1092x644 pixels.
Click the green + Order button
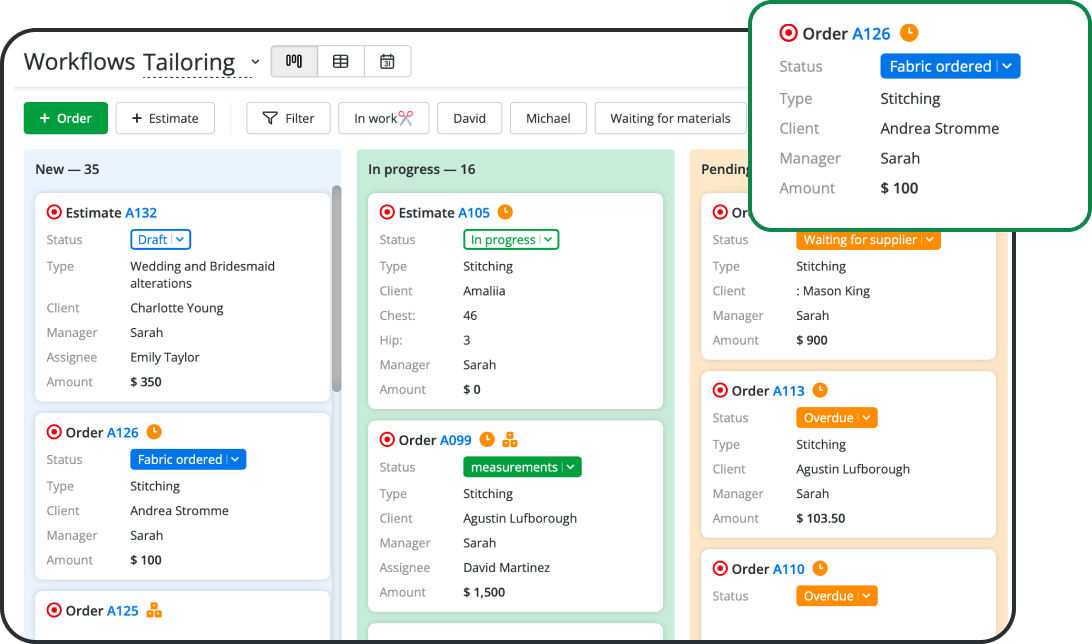pos(65,118)
